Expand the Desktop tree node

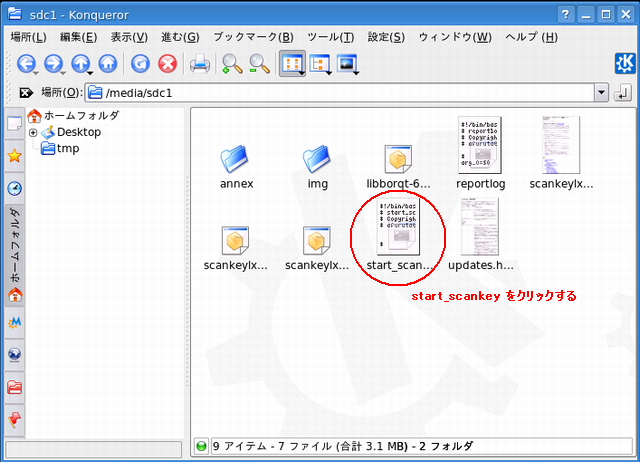coord(33,133)
